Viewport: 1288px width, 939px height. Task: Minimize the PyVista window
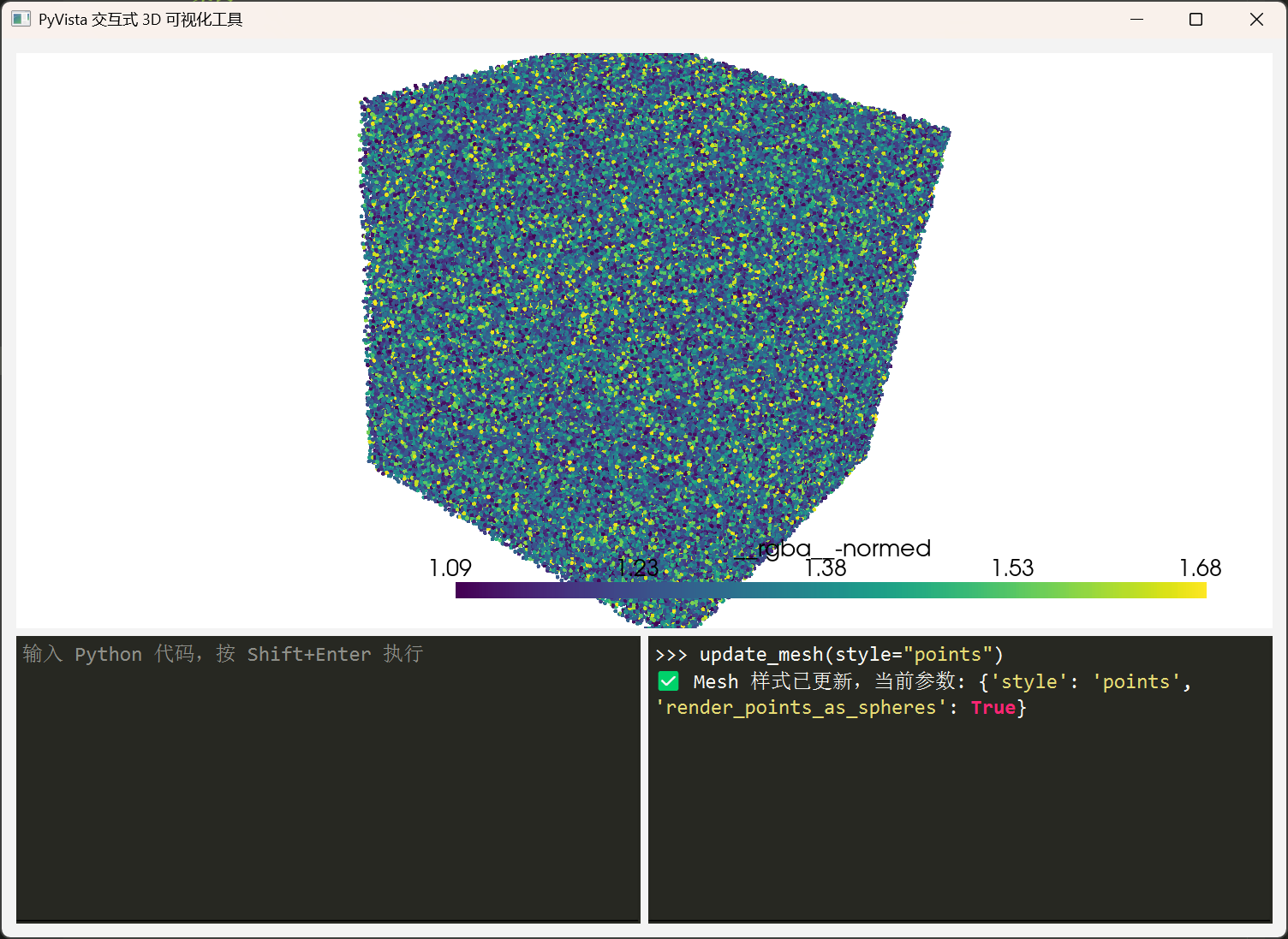coord(1137,19)
